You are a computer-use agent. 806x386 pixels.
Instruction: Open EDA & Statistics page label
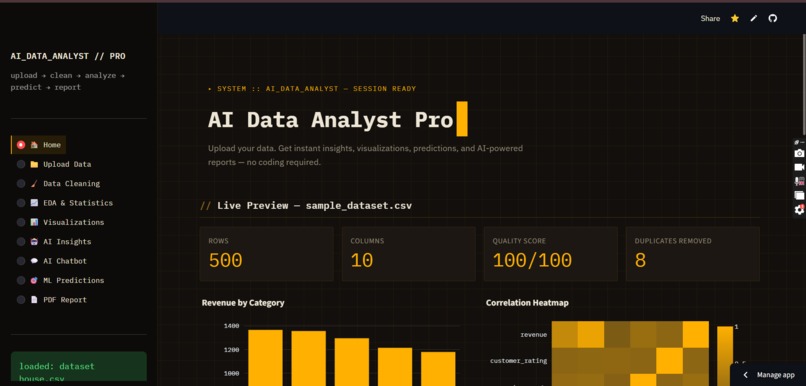click(x=78, y=203)
